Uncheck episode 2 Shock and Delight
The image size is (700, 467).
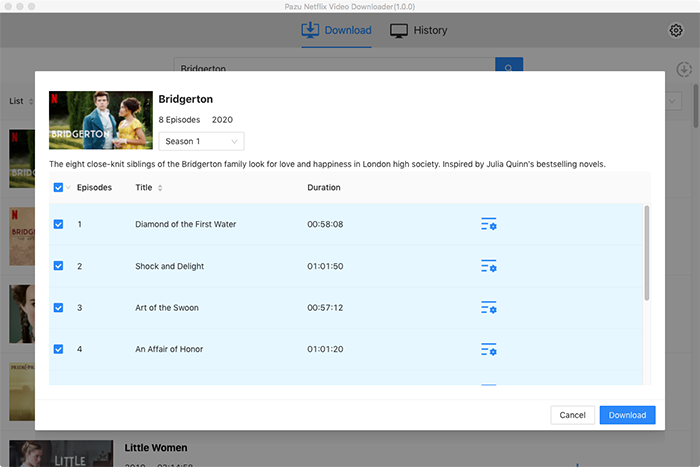58,266
